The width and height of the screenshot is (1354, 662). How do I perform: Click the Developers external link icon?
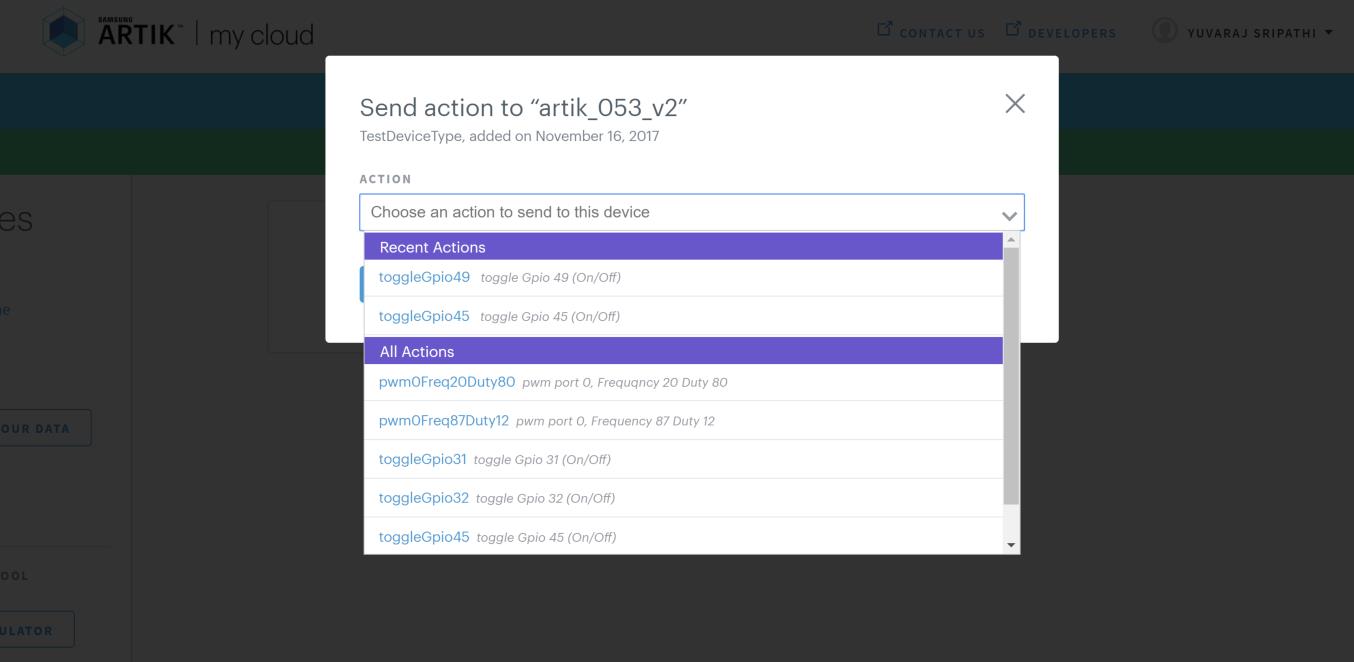[x=1011, y=31]
